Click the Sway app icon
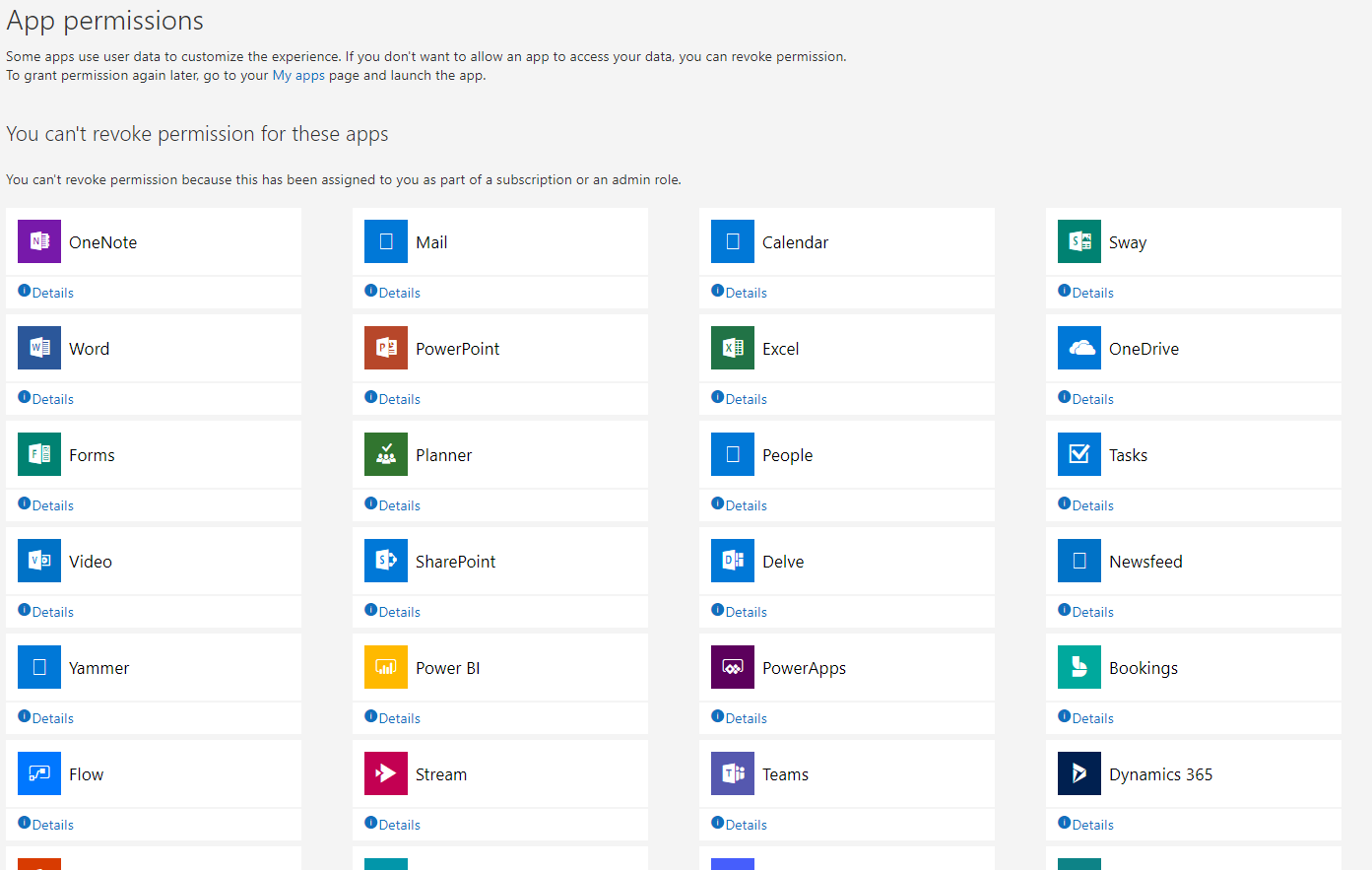Viewport: 1372px width, 870px height. [1079, 241]
